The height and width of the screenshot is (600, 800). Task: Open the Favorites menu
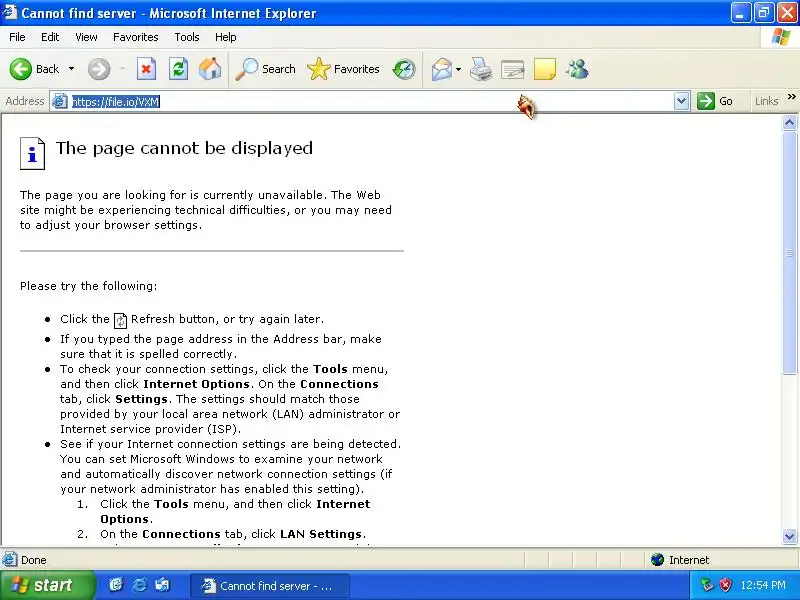[136, 37]
